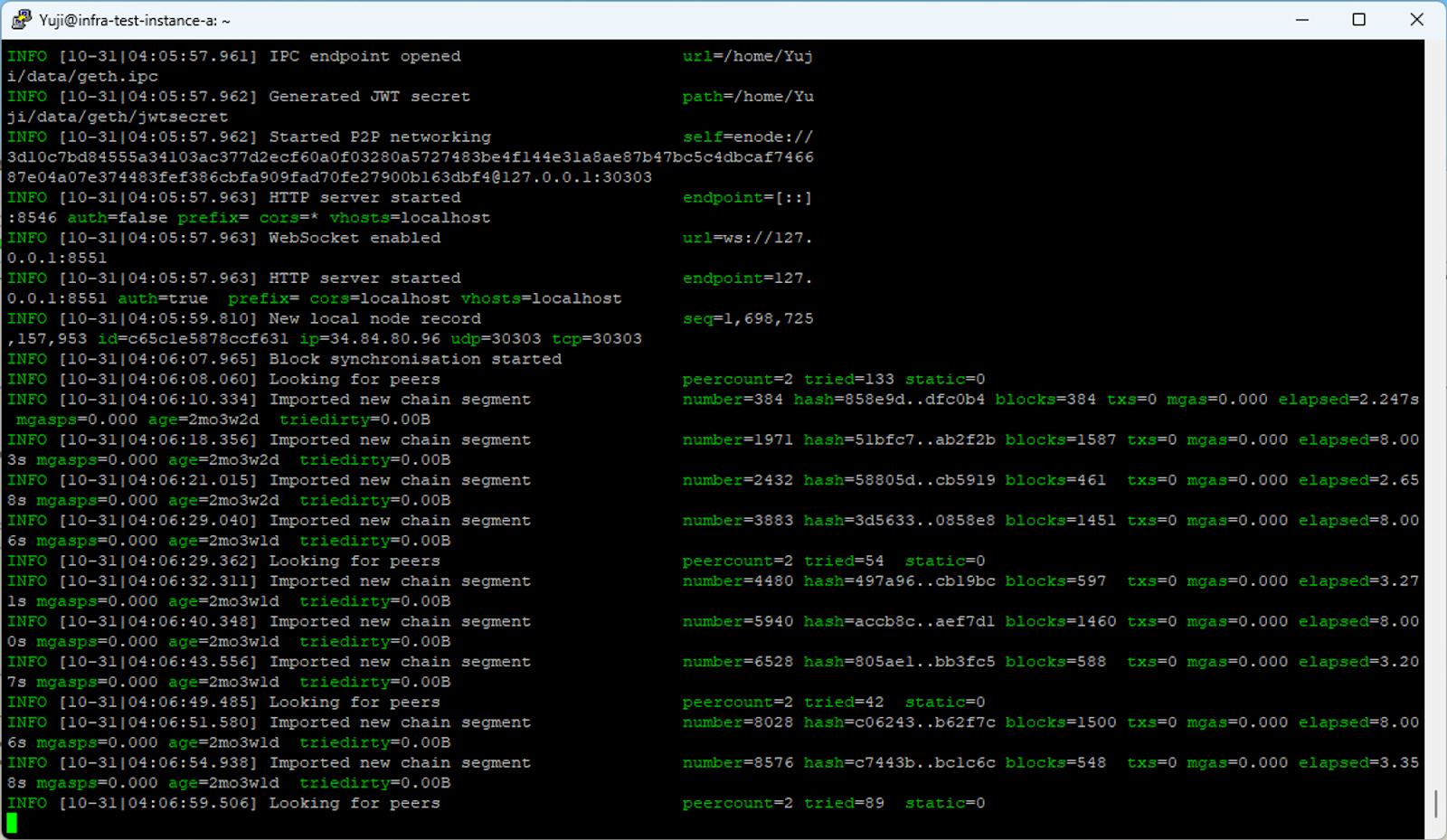Click the "WebSocket enabled" log message

[355, 238]
